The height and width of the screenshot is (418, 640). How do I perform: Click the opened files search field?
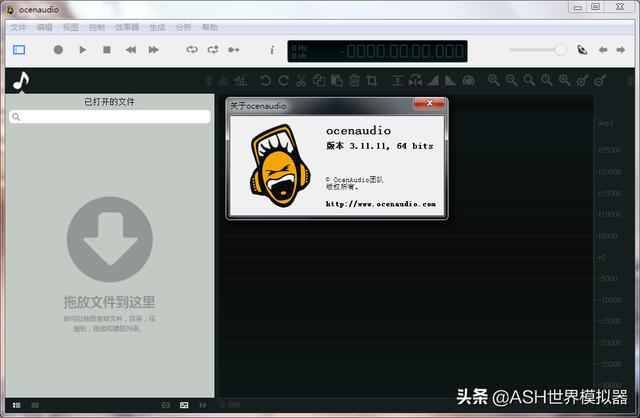click(110, 117)
